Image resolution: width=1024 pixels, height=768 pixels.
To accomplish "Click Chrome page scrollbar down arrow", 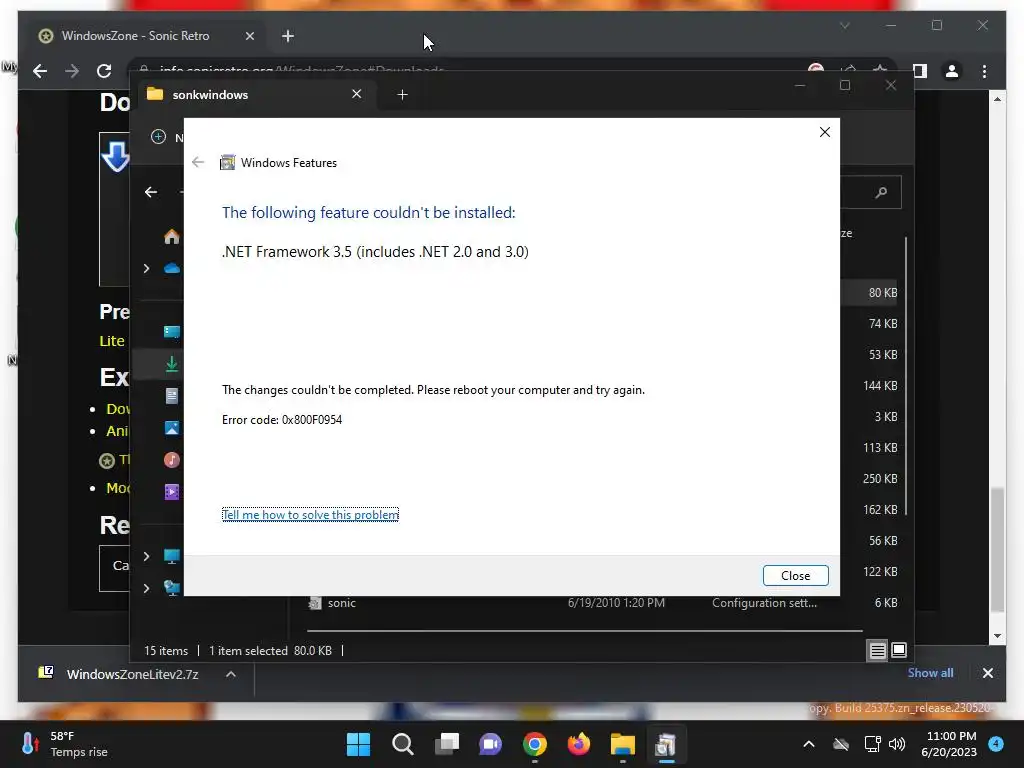I will 997,635.
